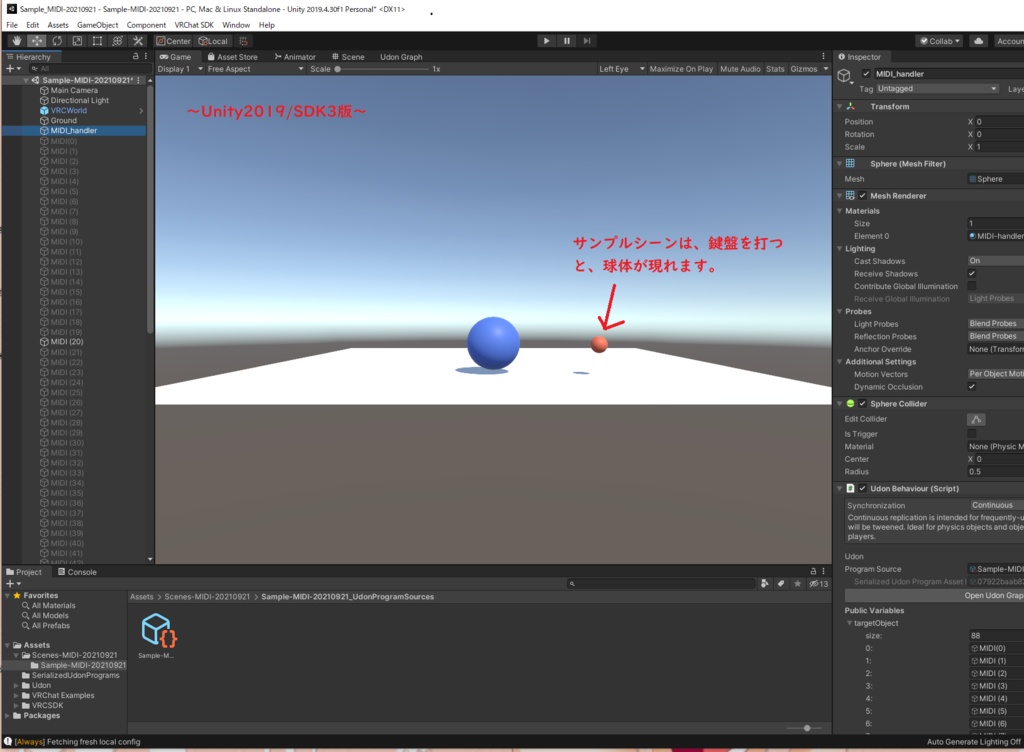Disable Receive Shadows checkbox

[972, 274]
